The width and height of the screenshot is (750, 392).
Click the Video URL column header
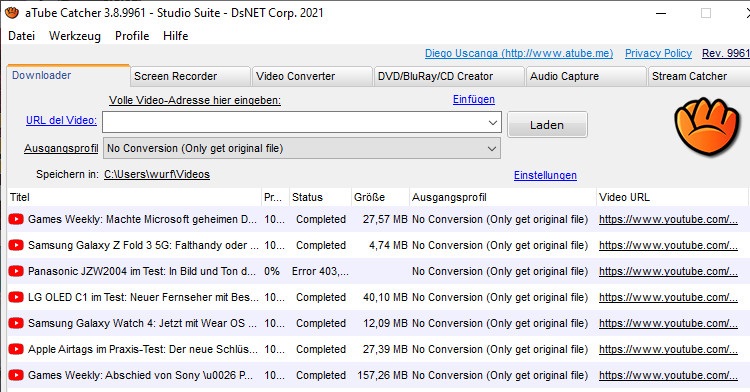672,197
